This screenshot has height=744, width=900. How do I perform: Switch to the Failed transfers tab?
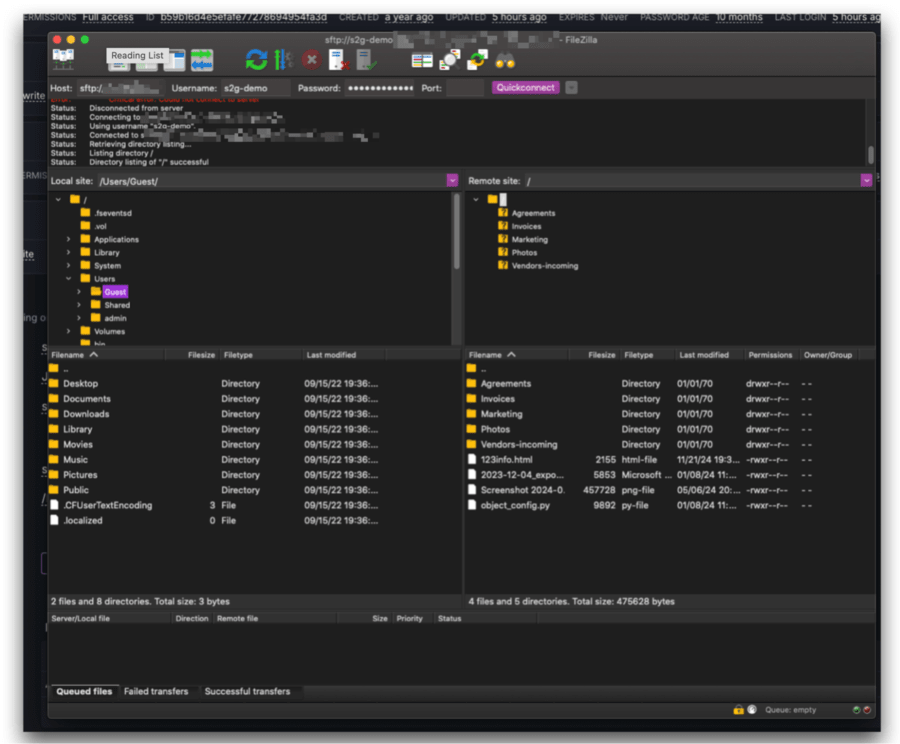coord(158,691)
